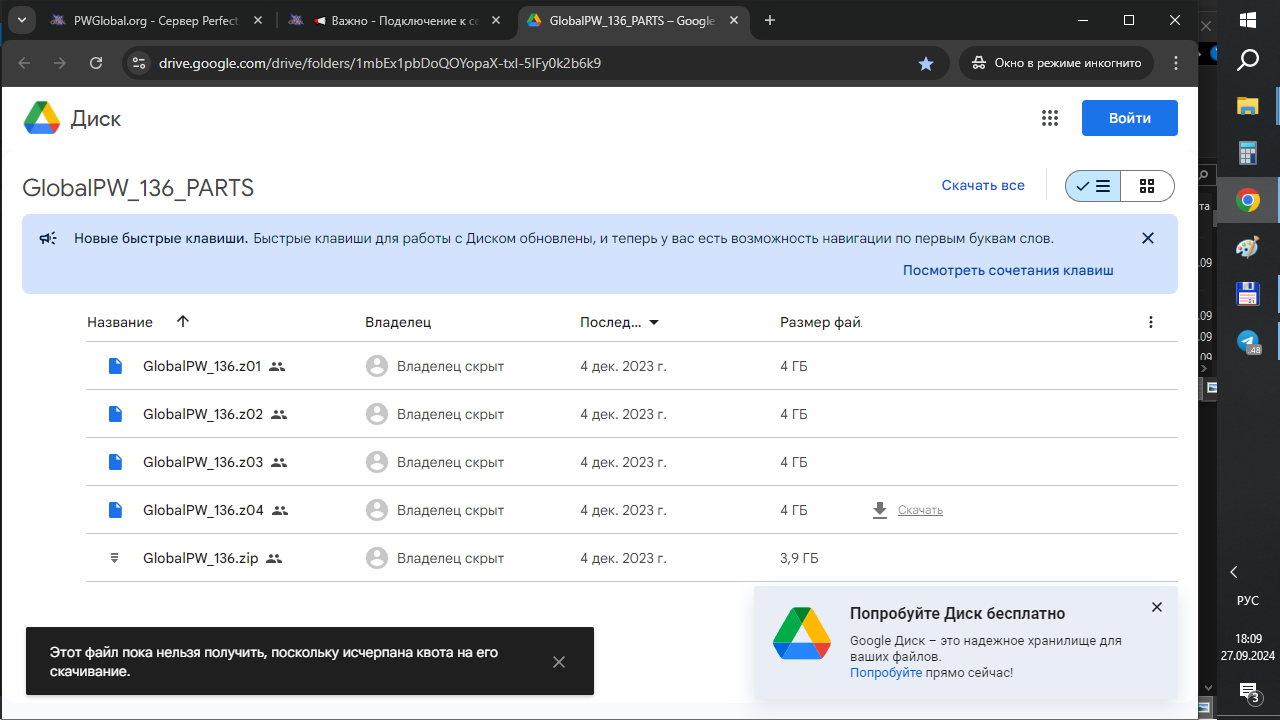Open Calculator from taskbar

pos(1248,153)
